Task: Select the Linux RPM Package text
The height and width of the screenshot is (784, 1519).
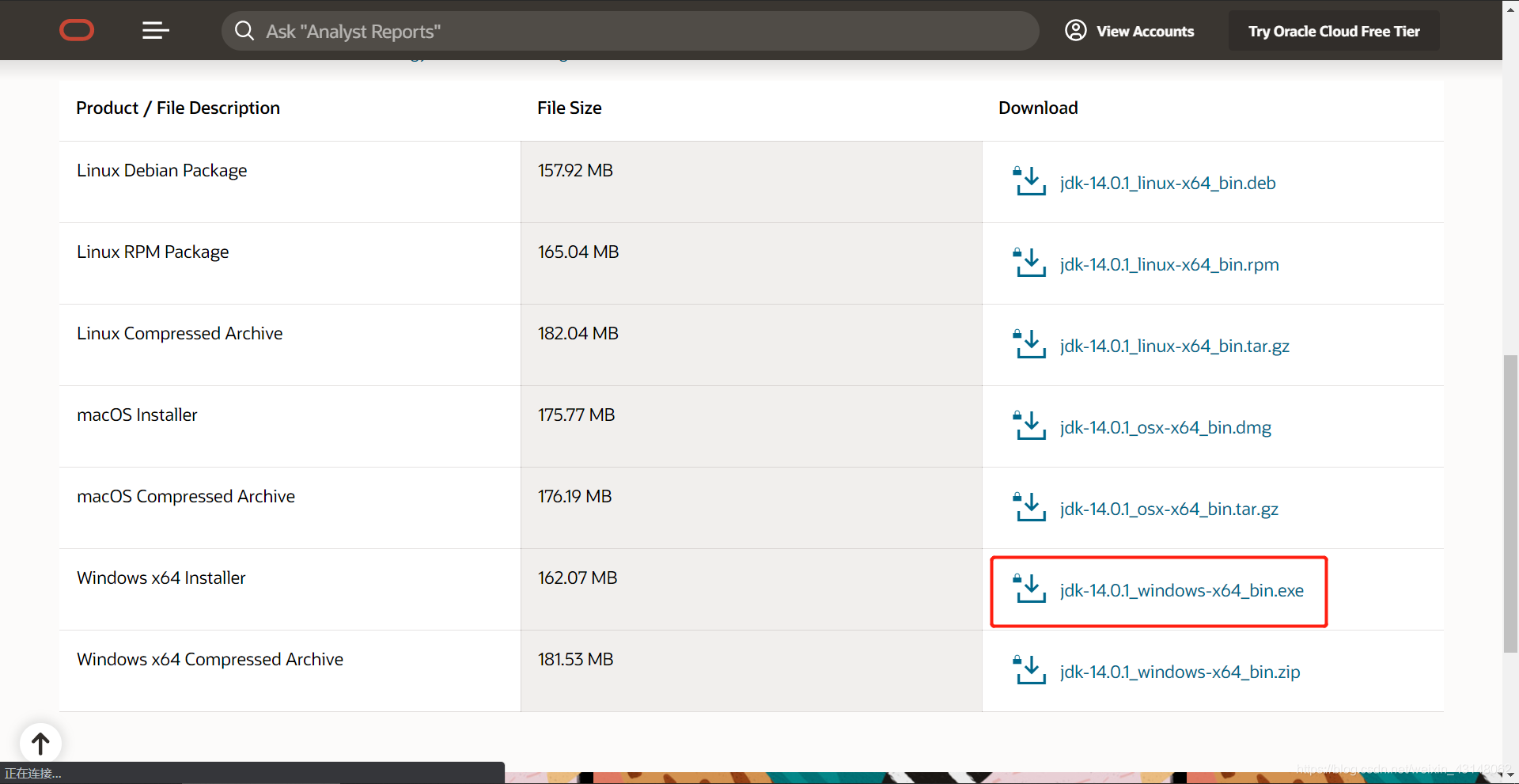Action: tap(153, 252)
